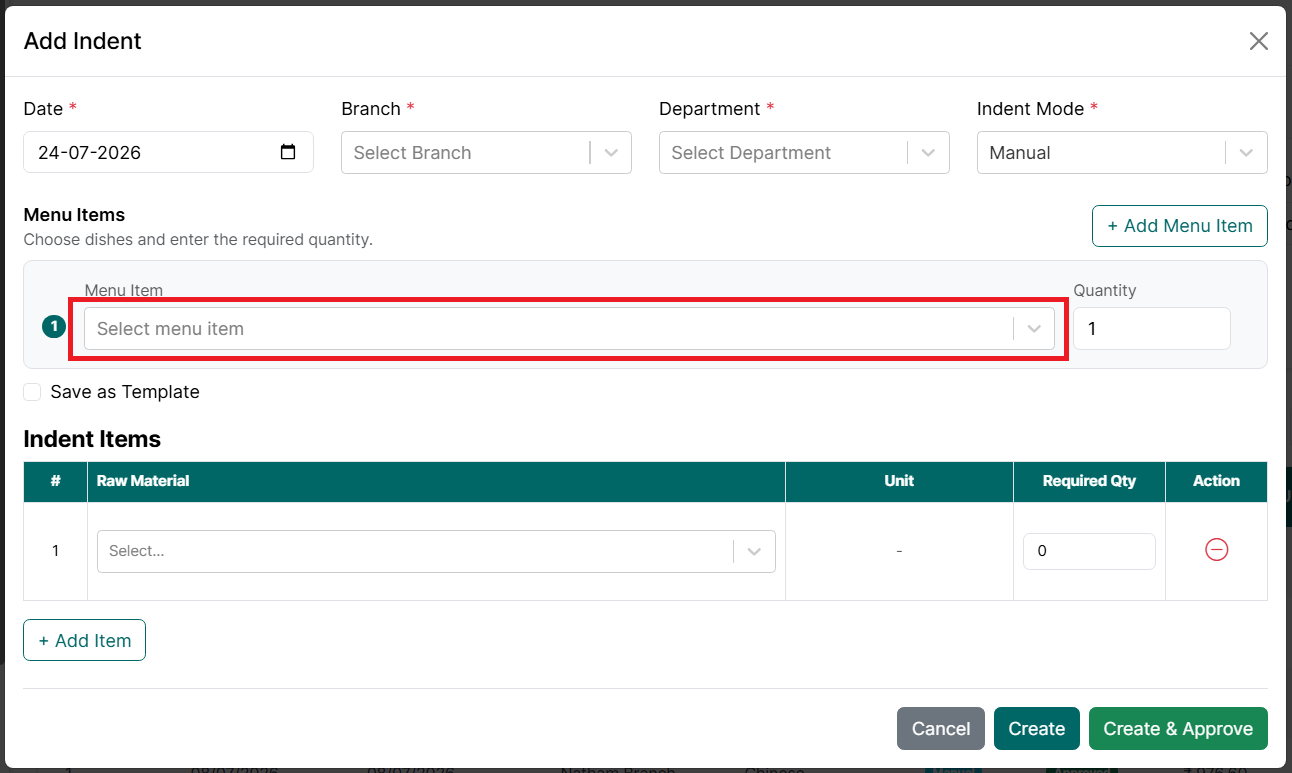Expand the Select Department dropdown
Screen dimensions: 1292x773
click(x=804, y=152)
